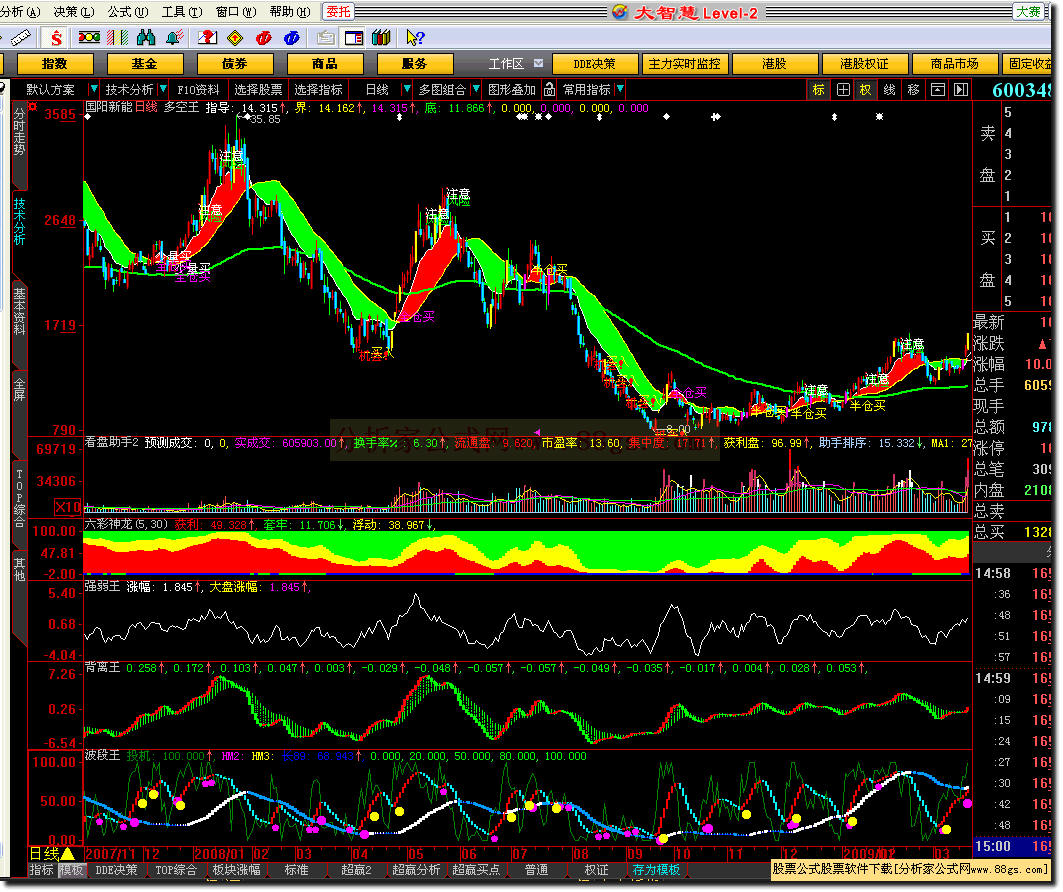This screenshot has height=892, width=1063.
Task: Open the books library icon
Action: (382, 37)
